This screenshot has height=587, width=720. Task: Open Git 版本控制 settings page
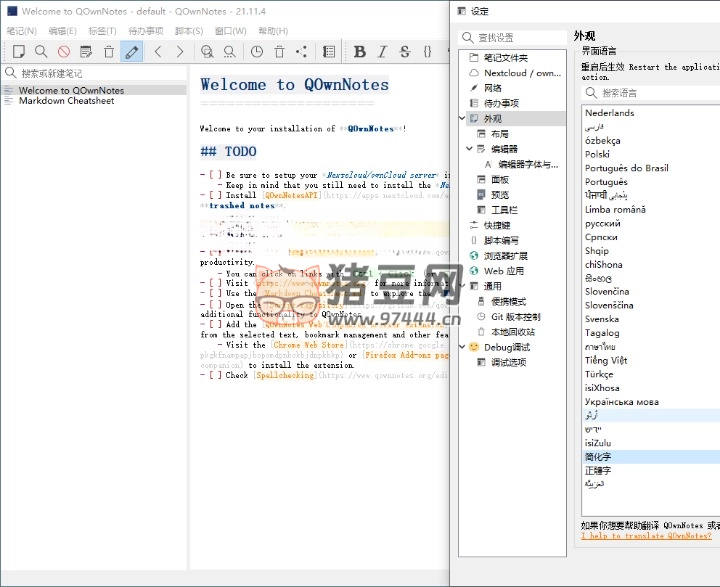tap(515, 317)
